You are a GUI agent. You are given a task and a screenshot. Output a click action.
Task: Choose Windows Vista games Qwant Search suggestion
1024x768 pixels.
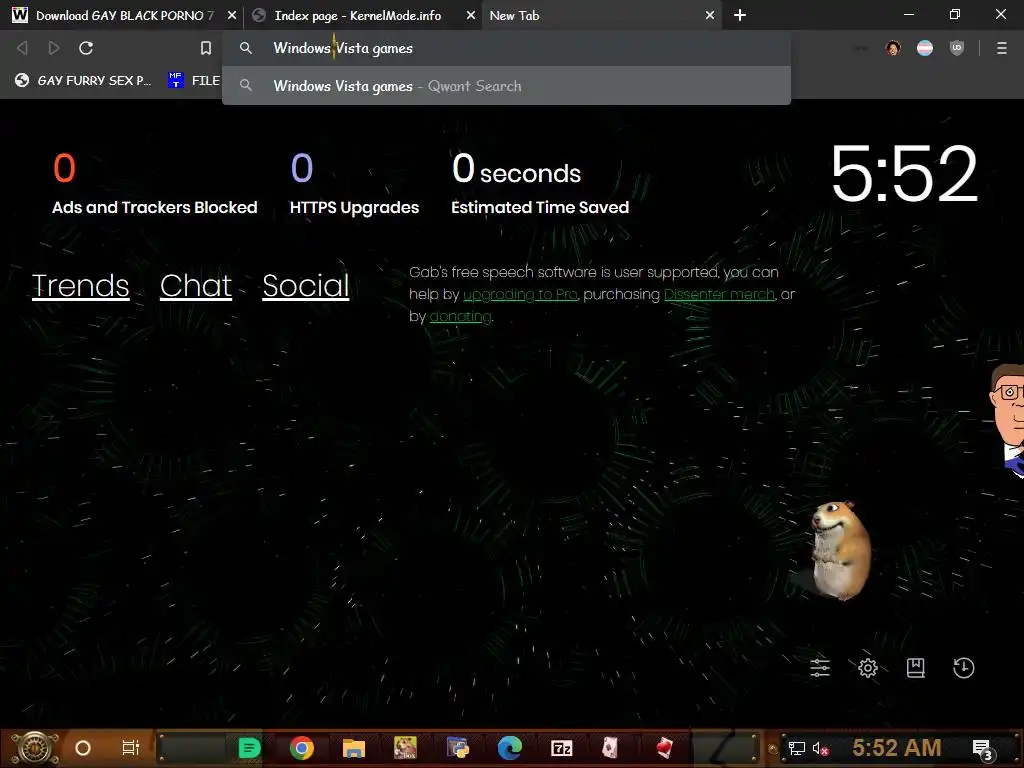tap(506, 86)
